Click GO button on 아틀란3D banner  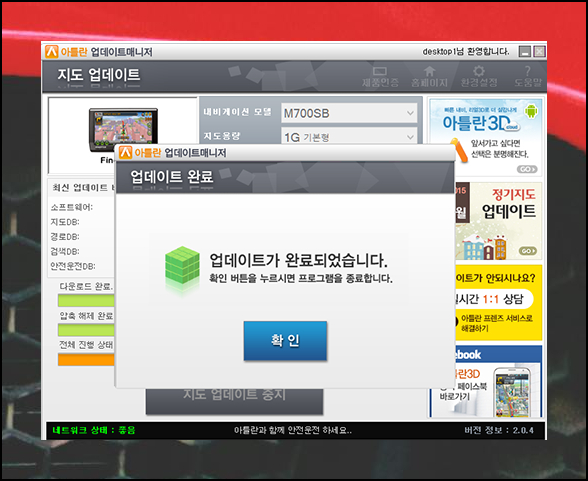[x=527, y=169]
